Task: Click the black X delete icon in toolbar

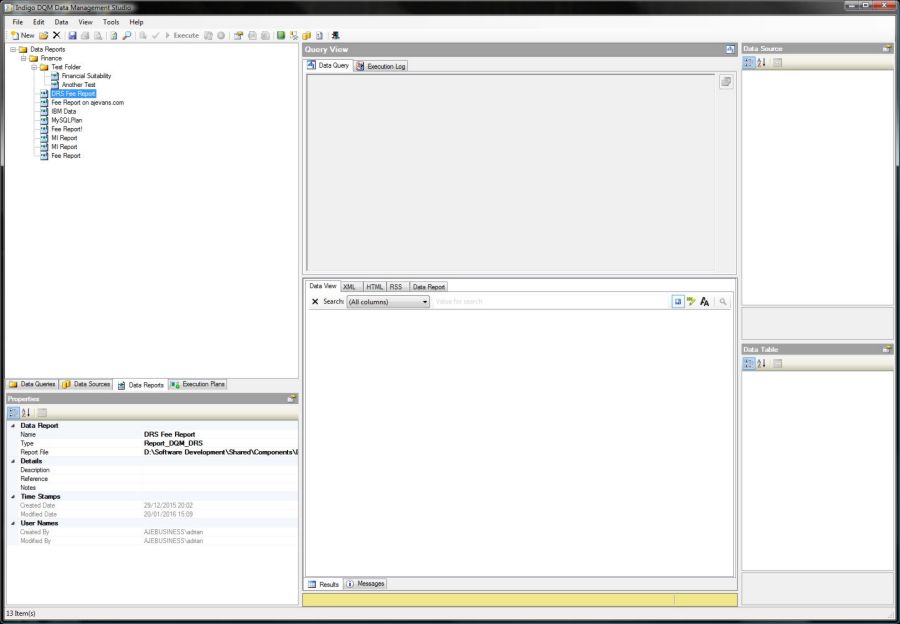Action: click(57, 35)
